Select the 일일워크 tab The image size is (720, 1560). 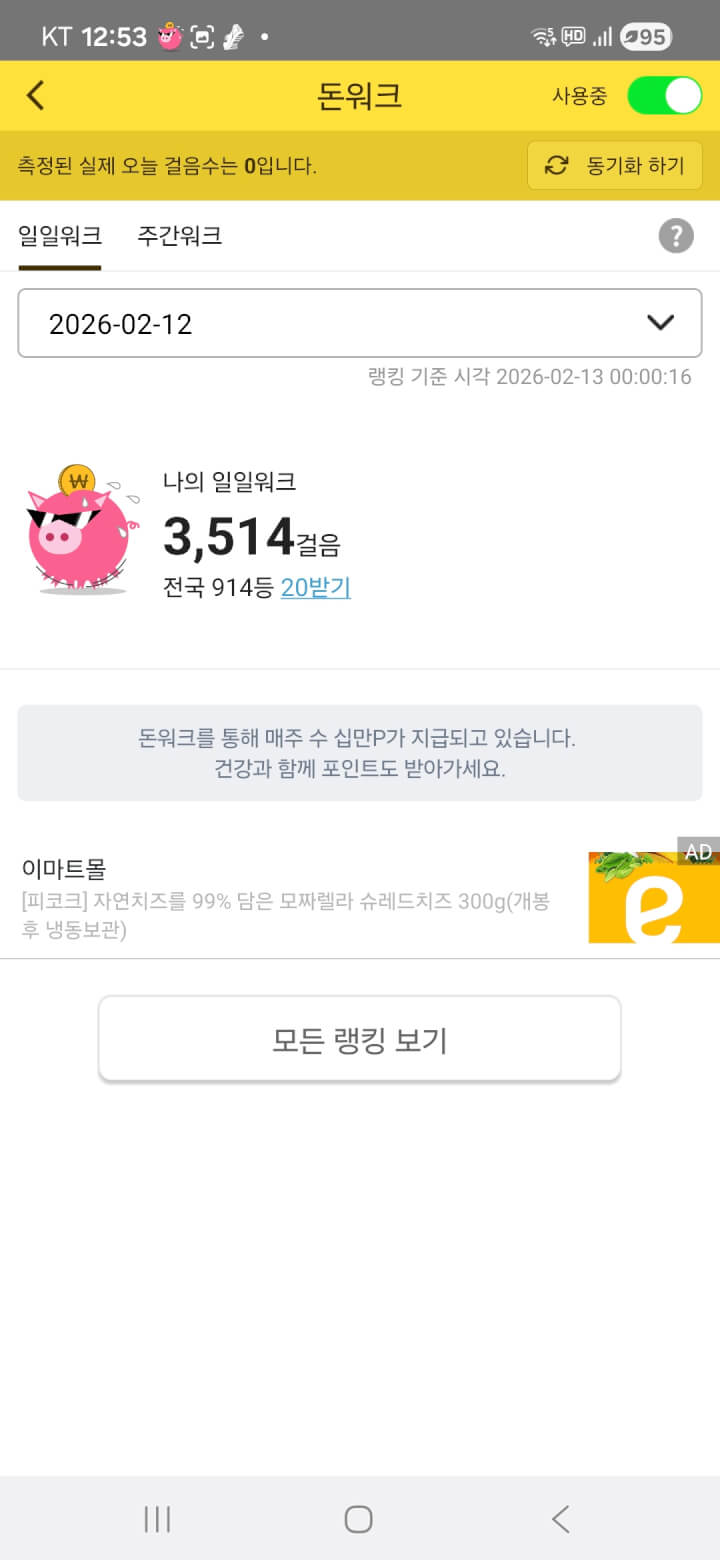(60, 236)
